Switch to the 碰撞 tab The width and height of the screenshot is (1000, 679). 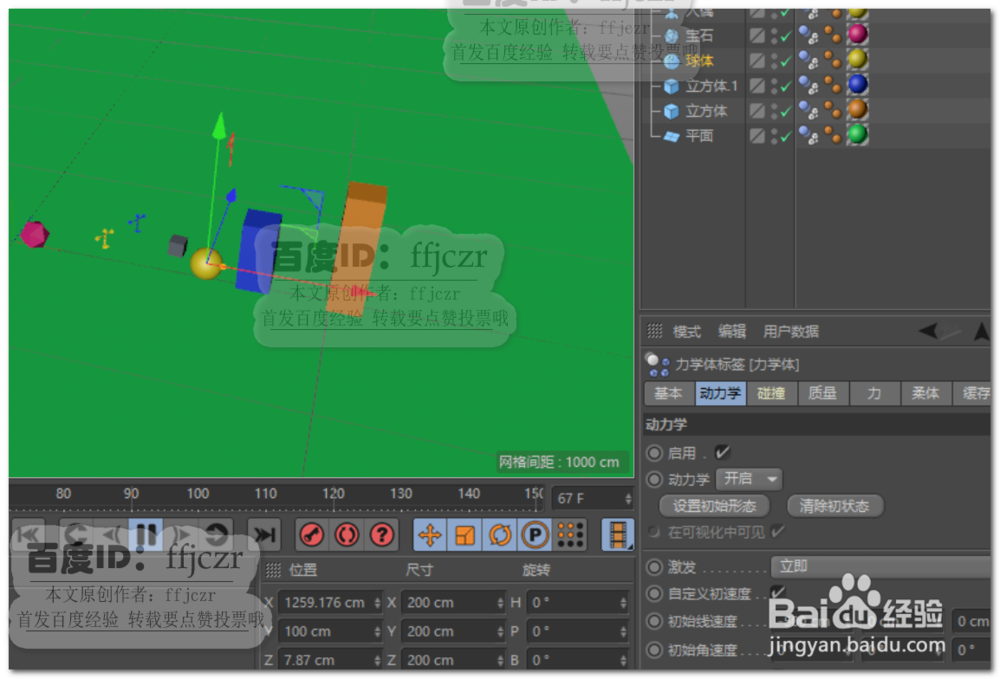[771, 393]
